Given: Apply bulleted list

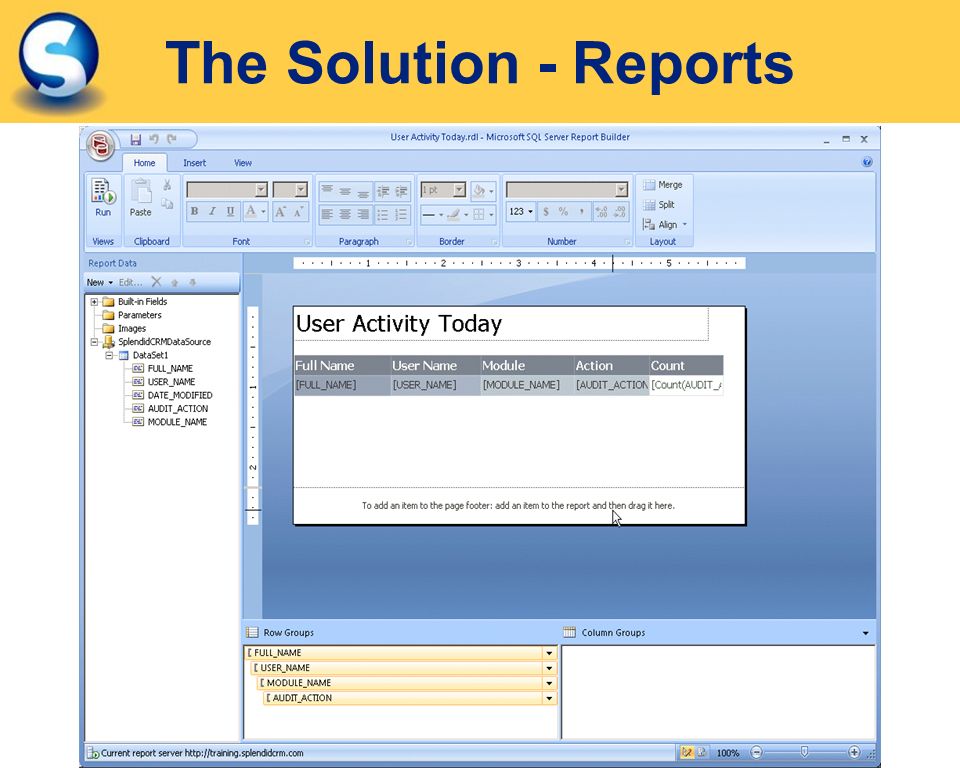Looking at the screenshot, I should (383, 214).
